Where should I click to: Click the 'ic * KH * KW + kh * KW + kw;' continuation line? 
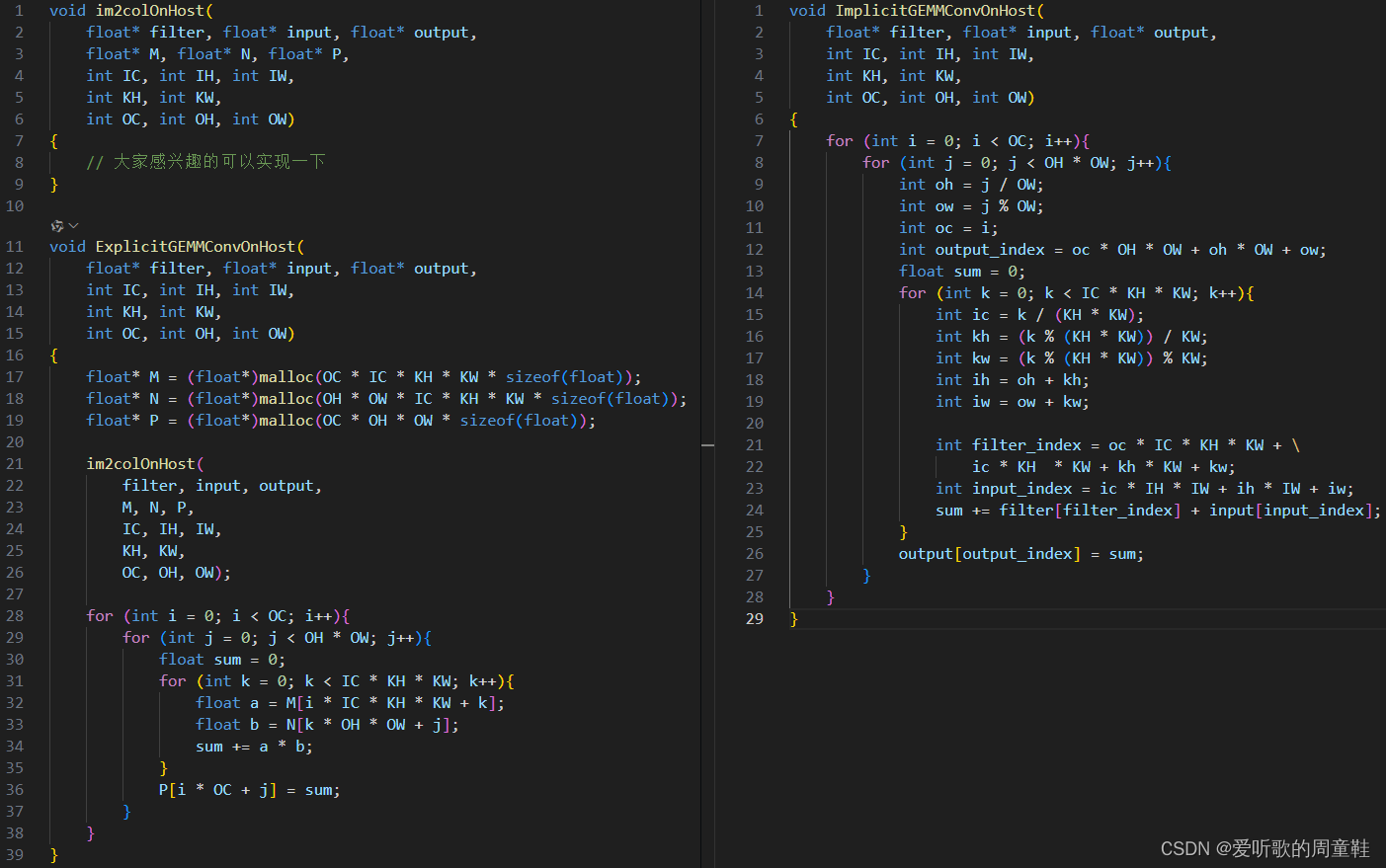(x=1103, y=467)
